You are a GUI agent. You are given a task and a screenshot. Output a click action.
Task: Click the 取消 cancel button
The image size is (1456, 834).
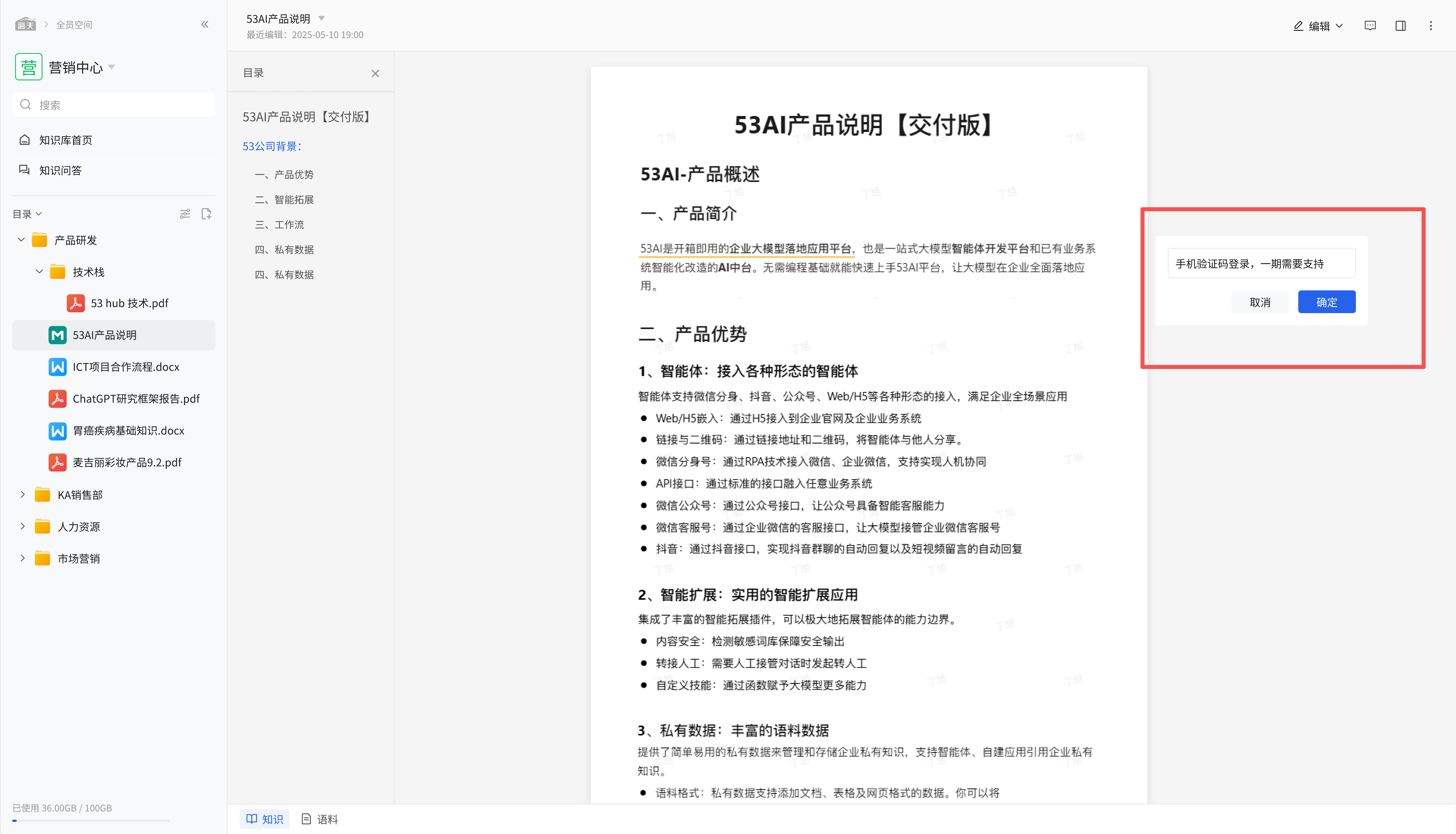[1260, 302]
